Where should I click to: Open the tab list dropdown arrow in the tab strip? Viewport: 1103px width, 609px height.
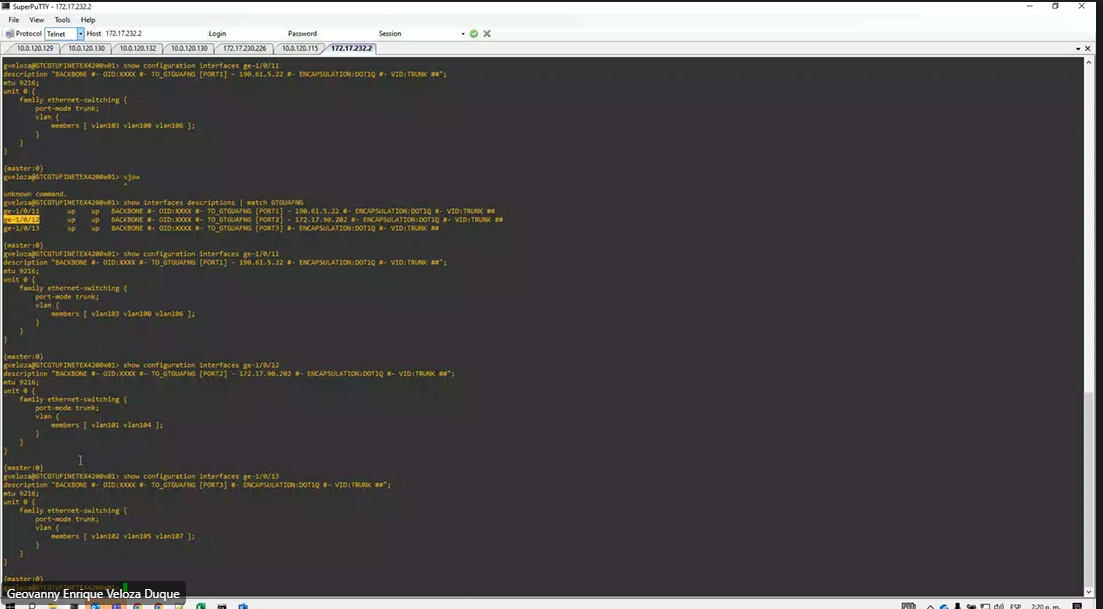click(x=1077, y=48)
